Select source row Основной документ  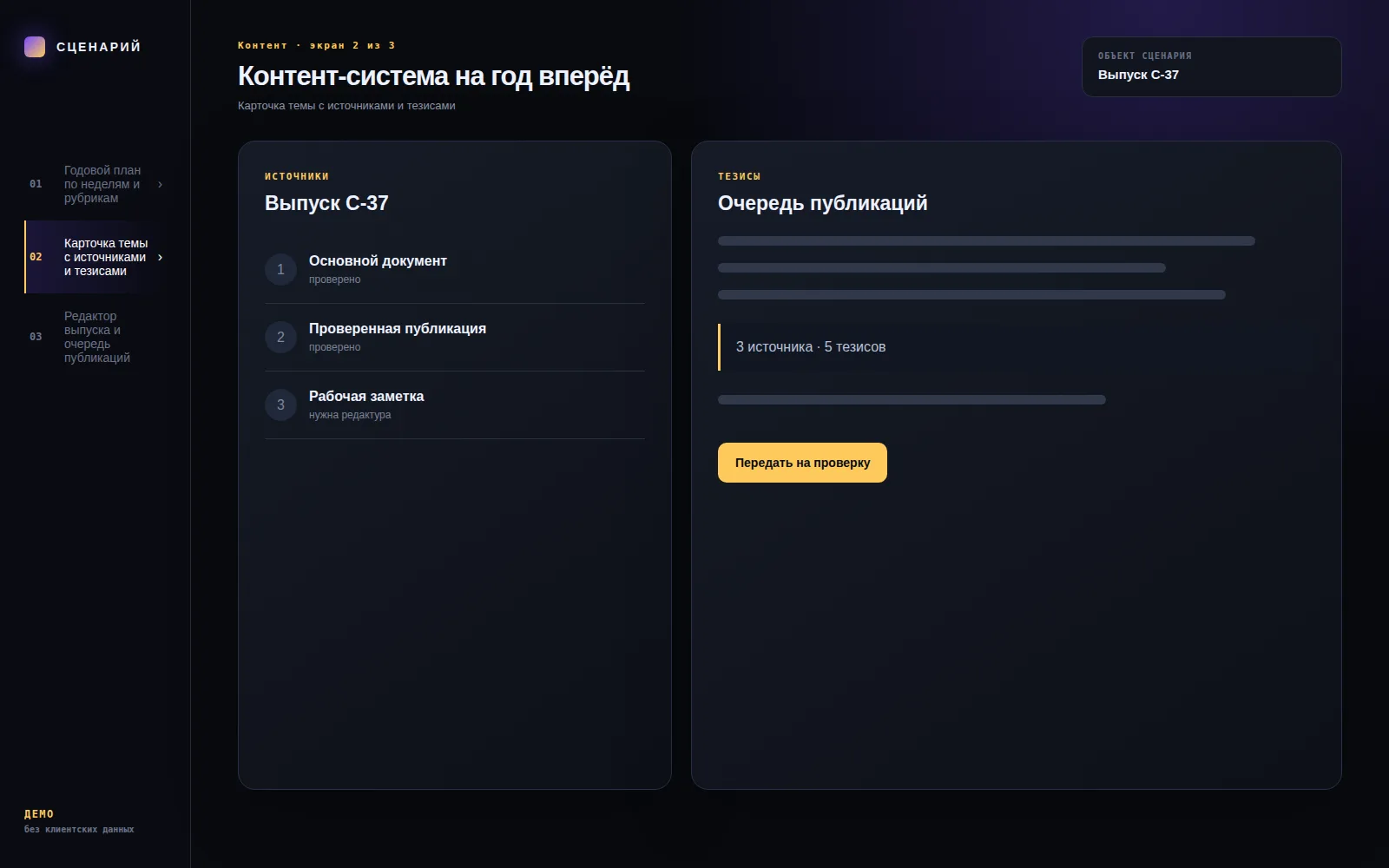[x=454, y=270]
